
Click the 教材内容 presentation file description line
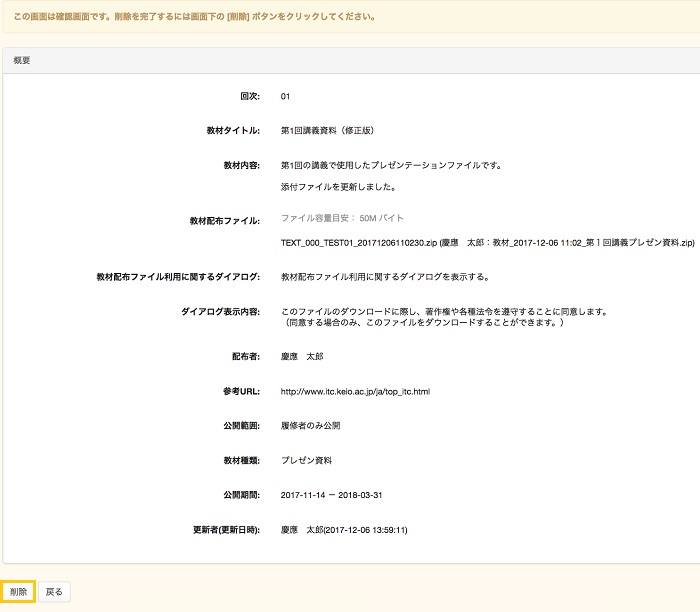[391, 165]
